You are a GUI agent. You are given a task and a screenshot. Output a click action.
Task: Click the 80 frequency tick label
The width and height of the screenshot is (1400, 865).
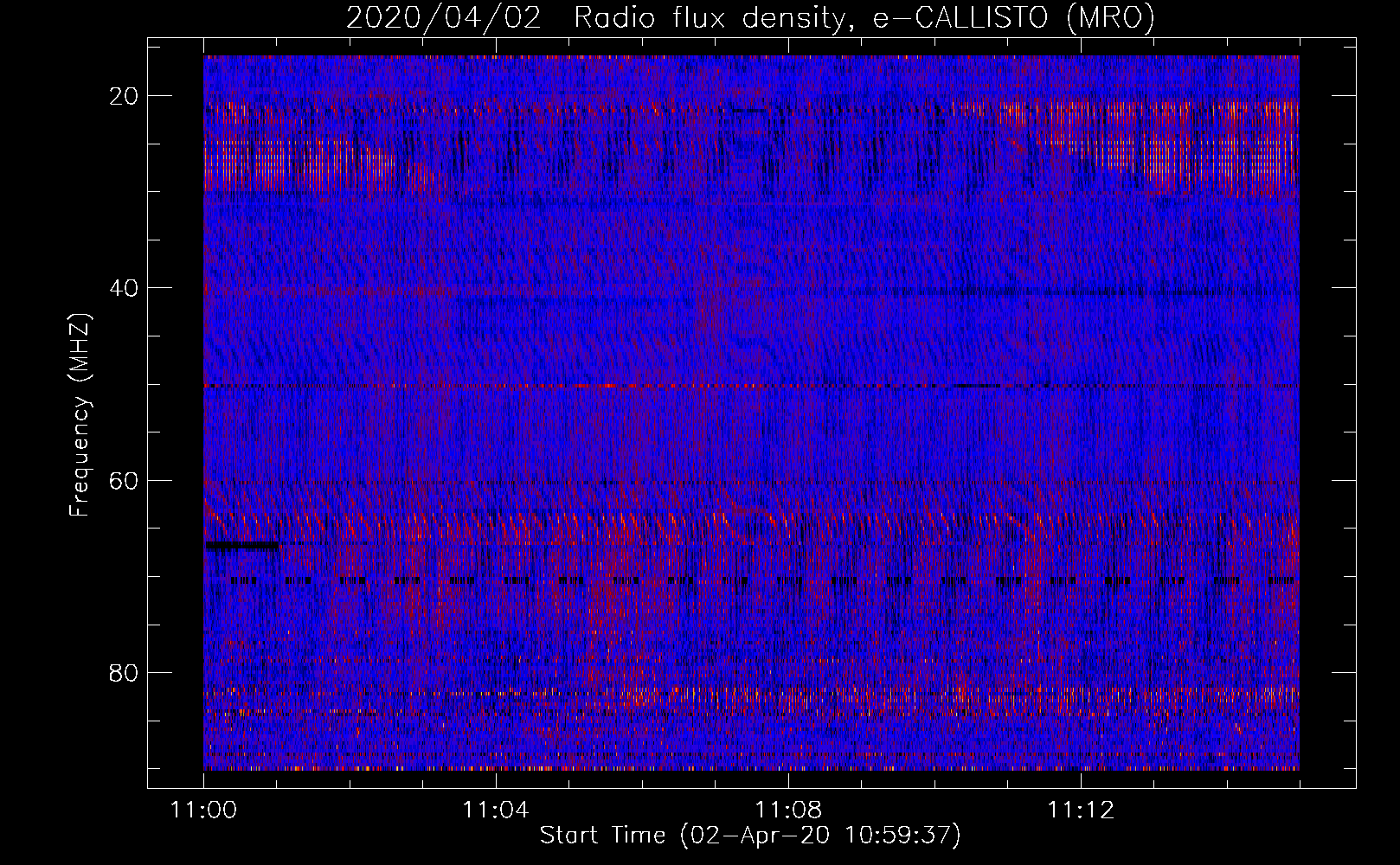(125, 672)
